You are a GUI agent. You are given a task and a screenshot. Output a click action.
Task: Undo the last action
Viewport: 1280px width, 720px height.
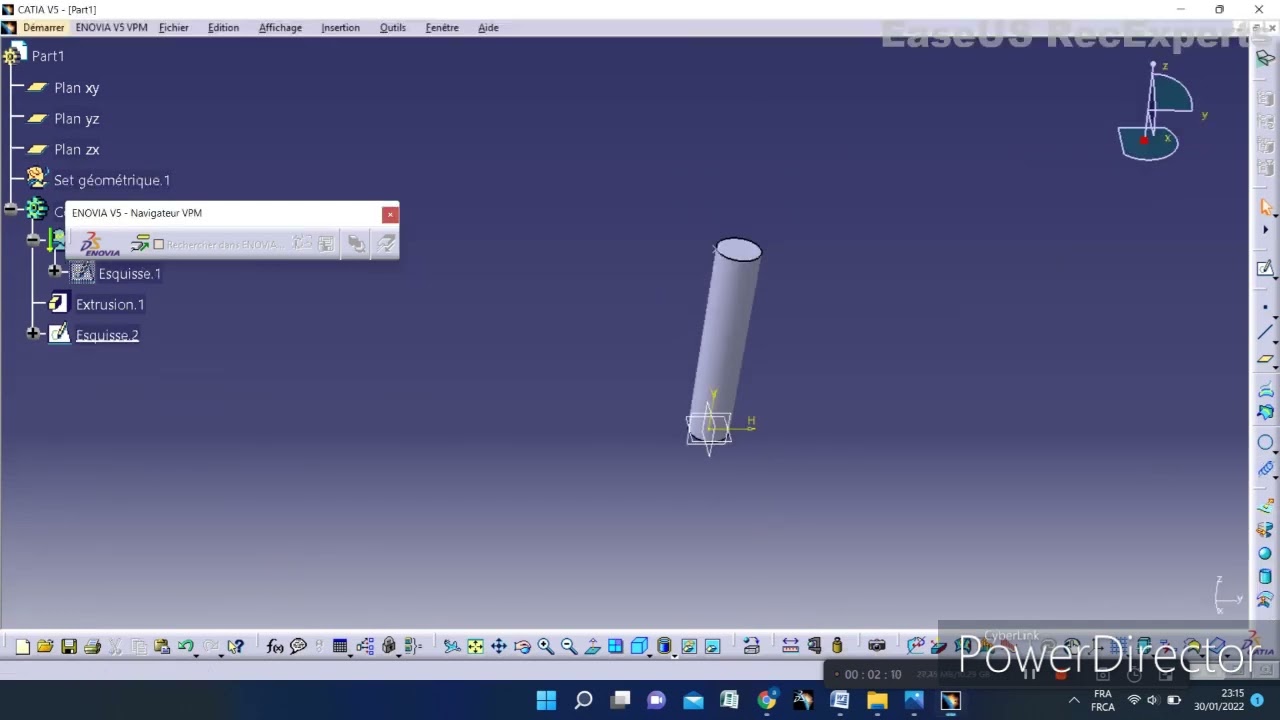coord(185,647)
